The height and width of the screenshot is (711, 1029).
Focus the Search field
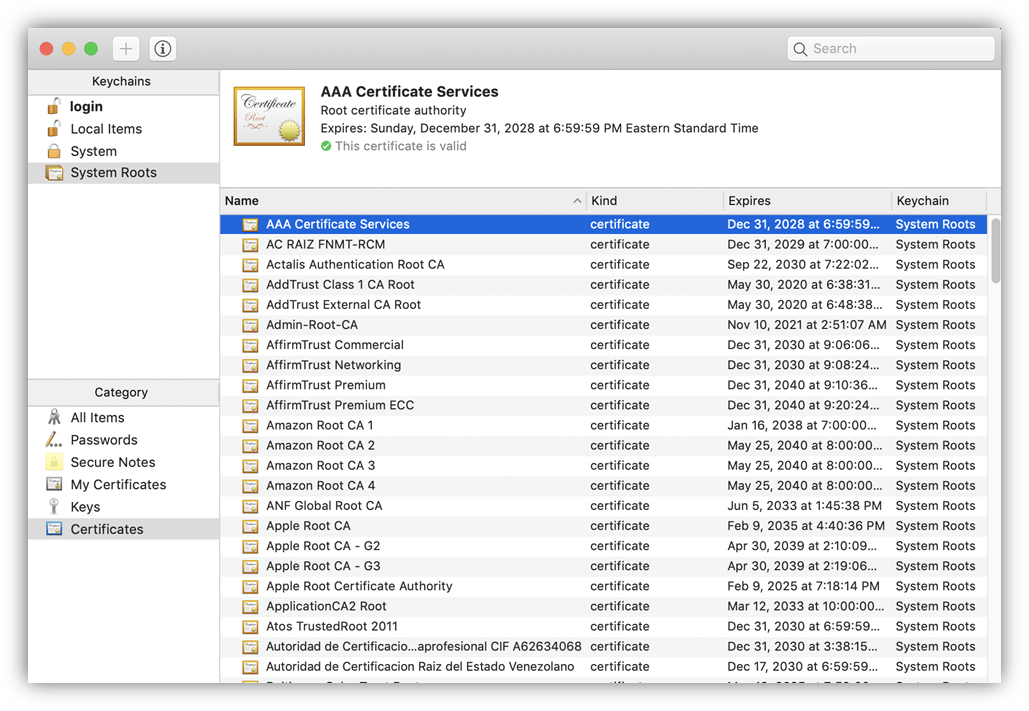tap(891, 49)
